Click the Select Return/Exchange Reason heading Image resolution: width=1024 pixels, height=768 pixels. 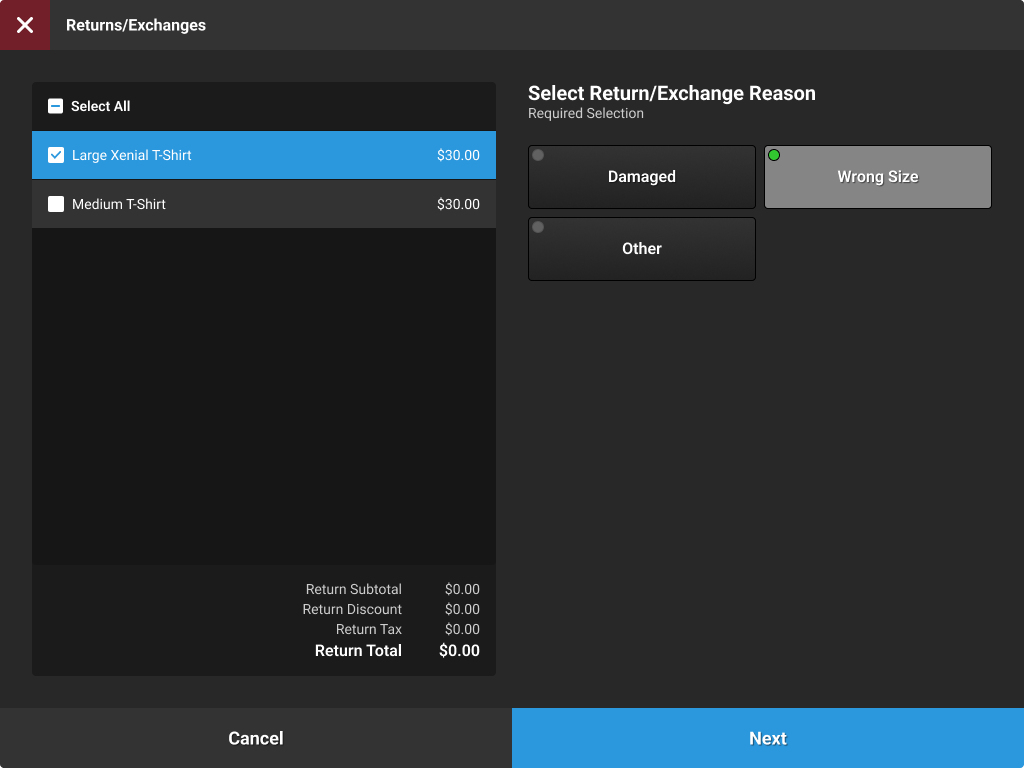pos(672,93)
